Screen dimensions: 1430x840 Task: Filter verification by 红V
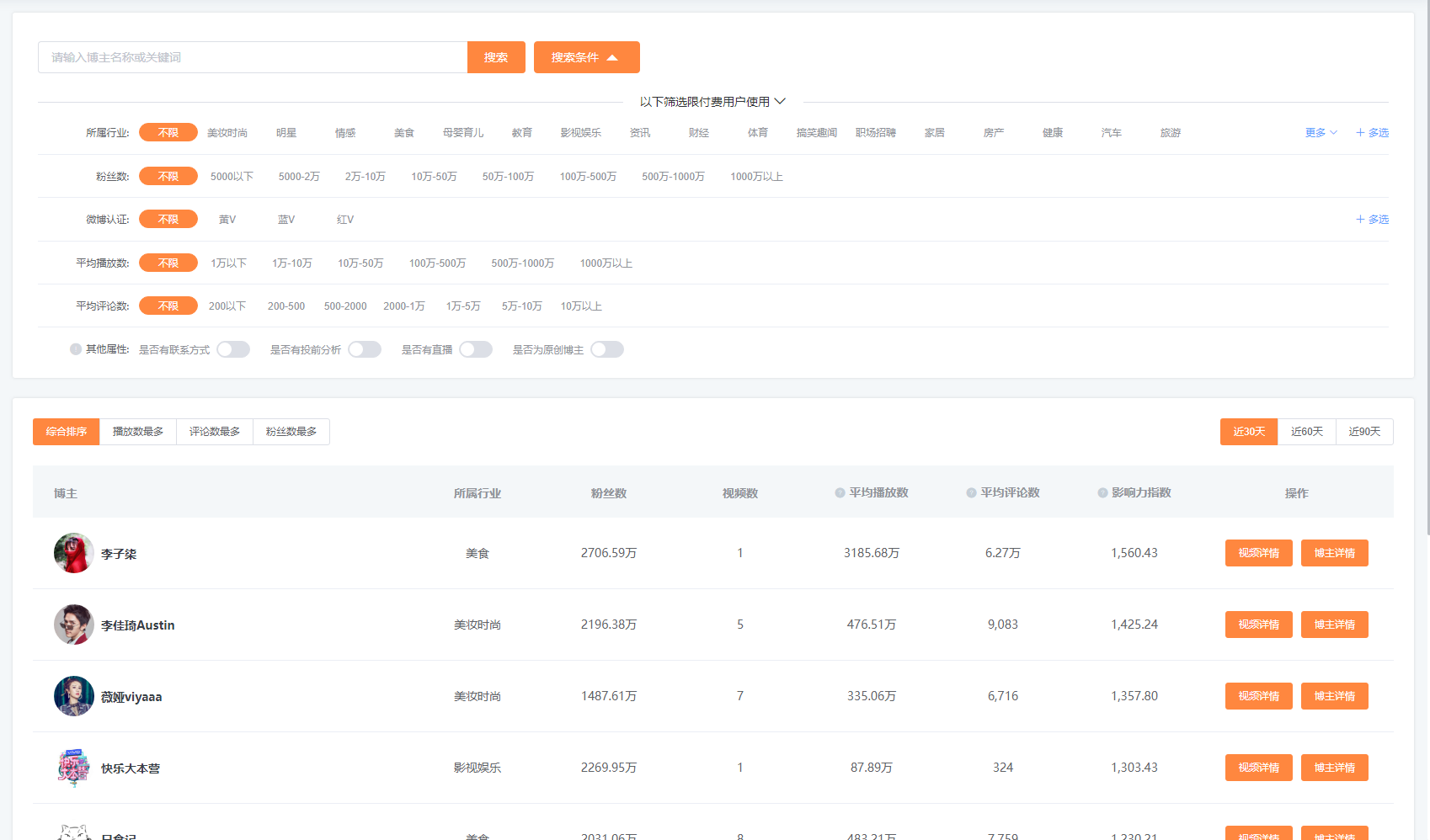click(x=345, y=220)
